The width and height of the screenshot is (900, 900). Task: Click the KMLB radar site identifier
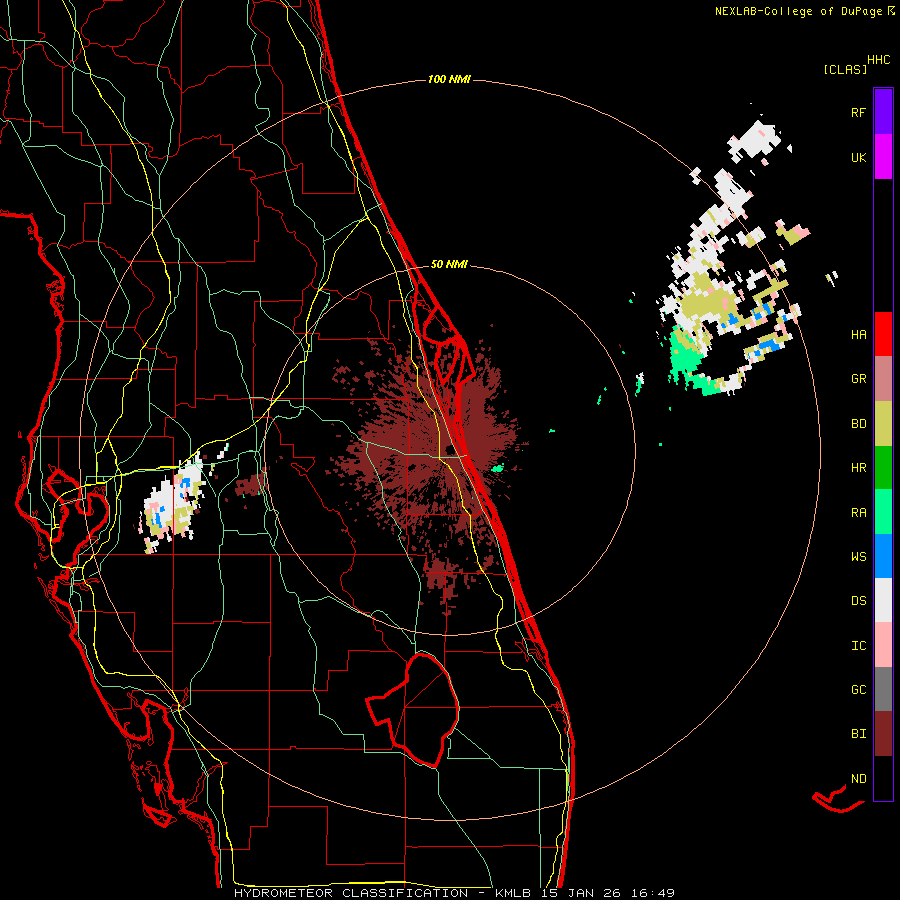pyautogui.click(x=516, y=893)
